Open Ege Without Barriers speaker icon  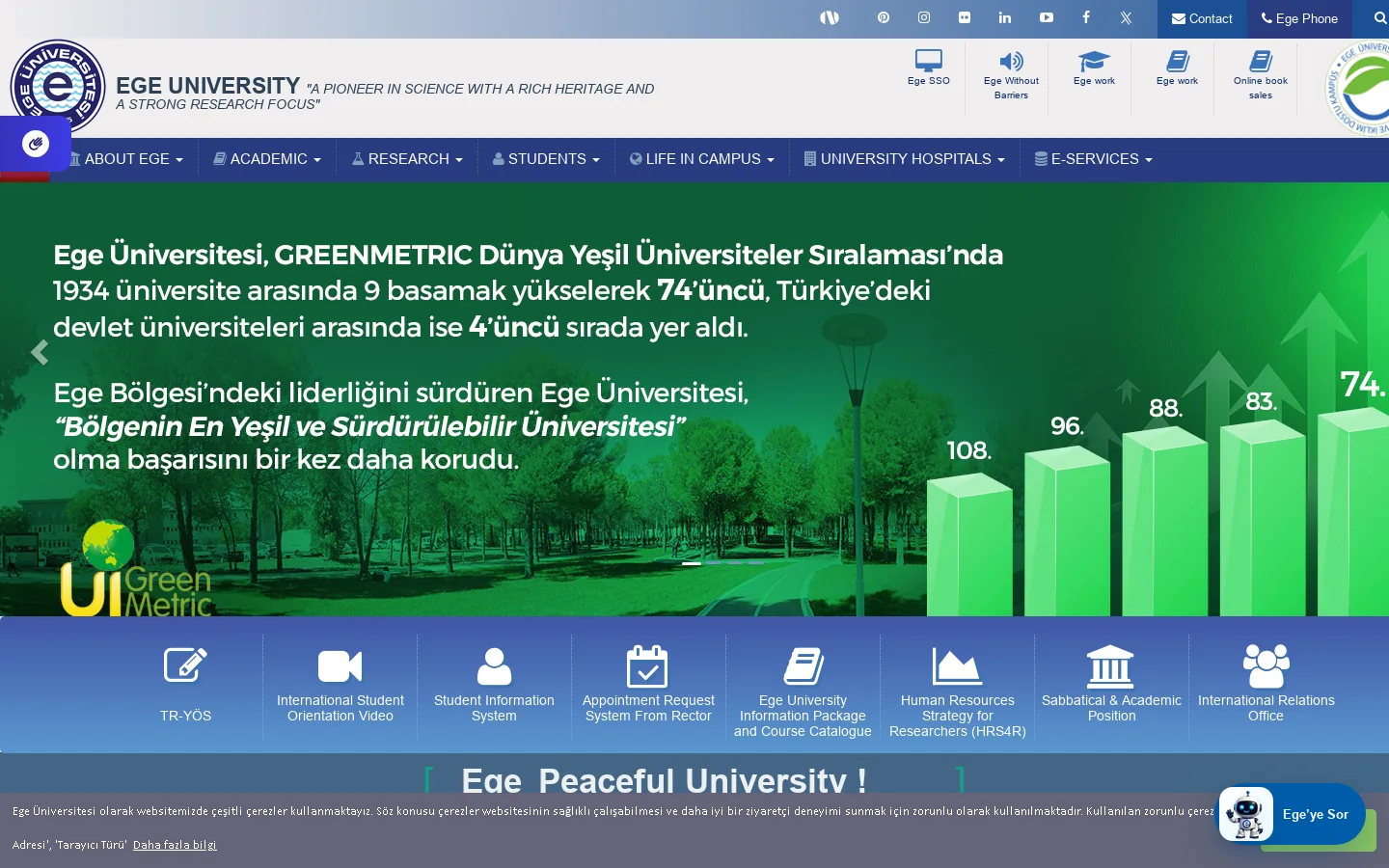[1011, 62]
